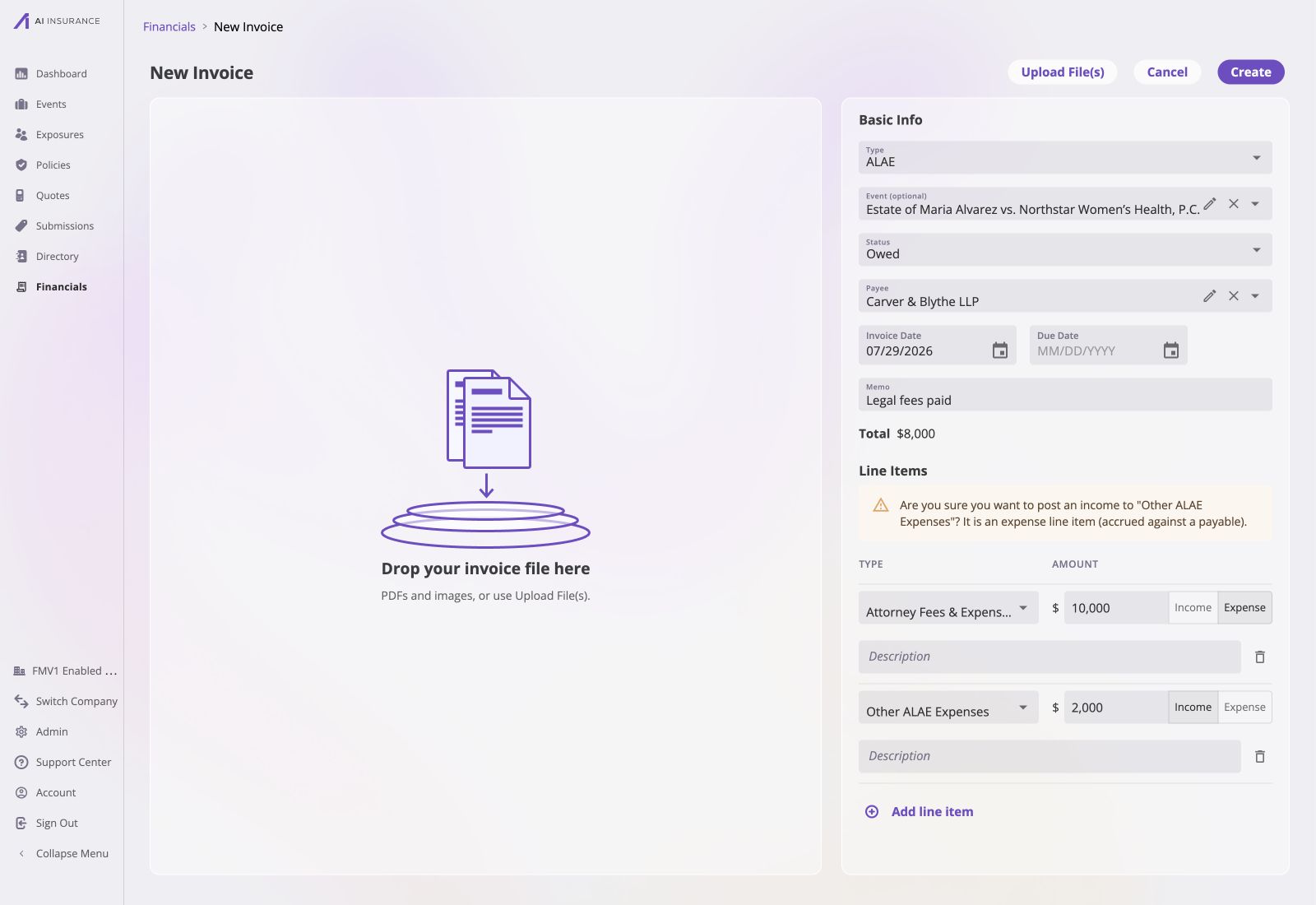The height and width of the screenshot is (905, 1316).
Task: Open Attorney Fees & Expenses type dropdown
Action: [948, 608]
